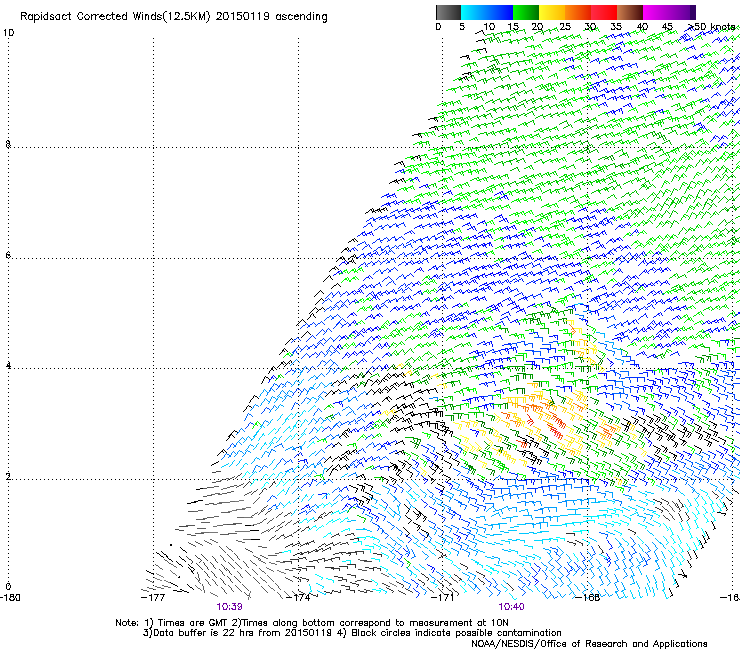The height and width of the screenshot is (650, 740).
Task: Click the orange 25-30 knots legend segment
Action: coord(578,12)
